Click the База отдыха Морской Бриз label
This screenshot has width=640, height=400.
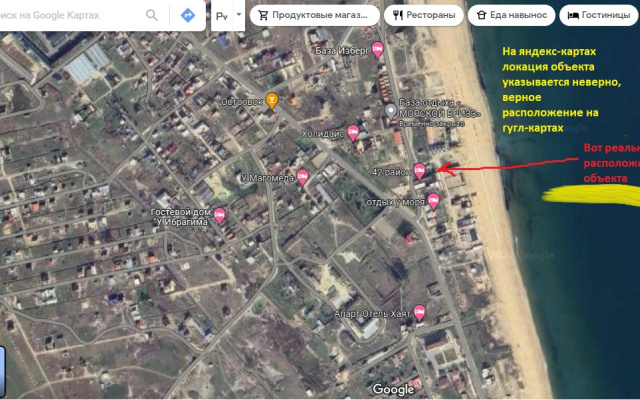[439, 108]
